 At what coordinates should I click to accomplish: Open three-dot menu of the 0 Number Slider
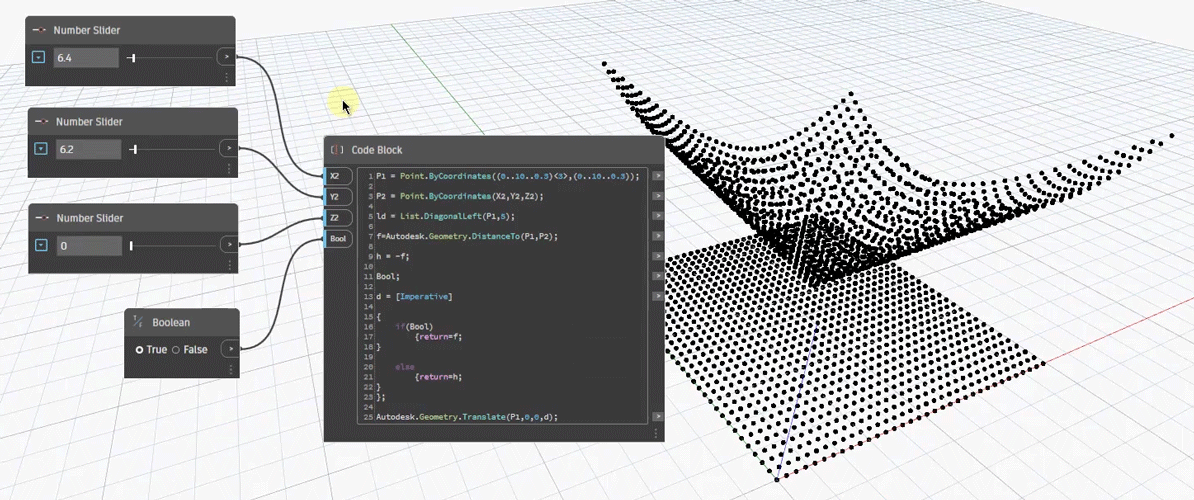[228, 265]
